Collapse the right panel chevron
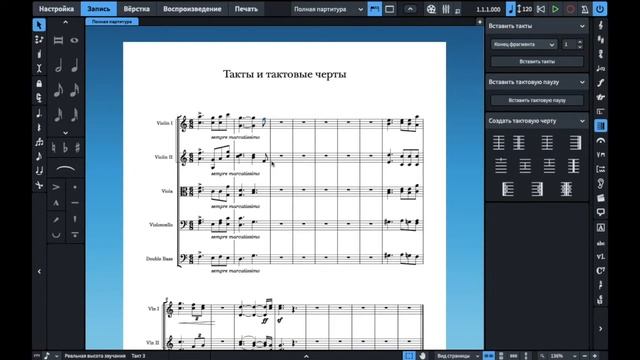 tap(600, 328)
